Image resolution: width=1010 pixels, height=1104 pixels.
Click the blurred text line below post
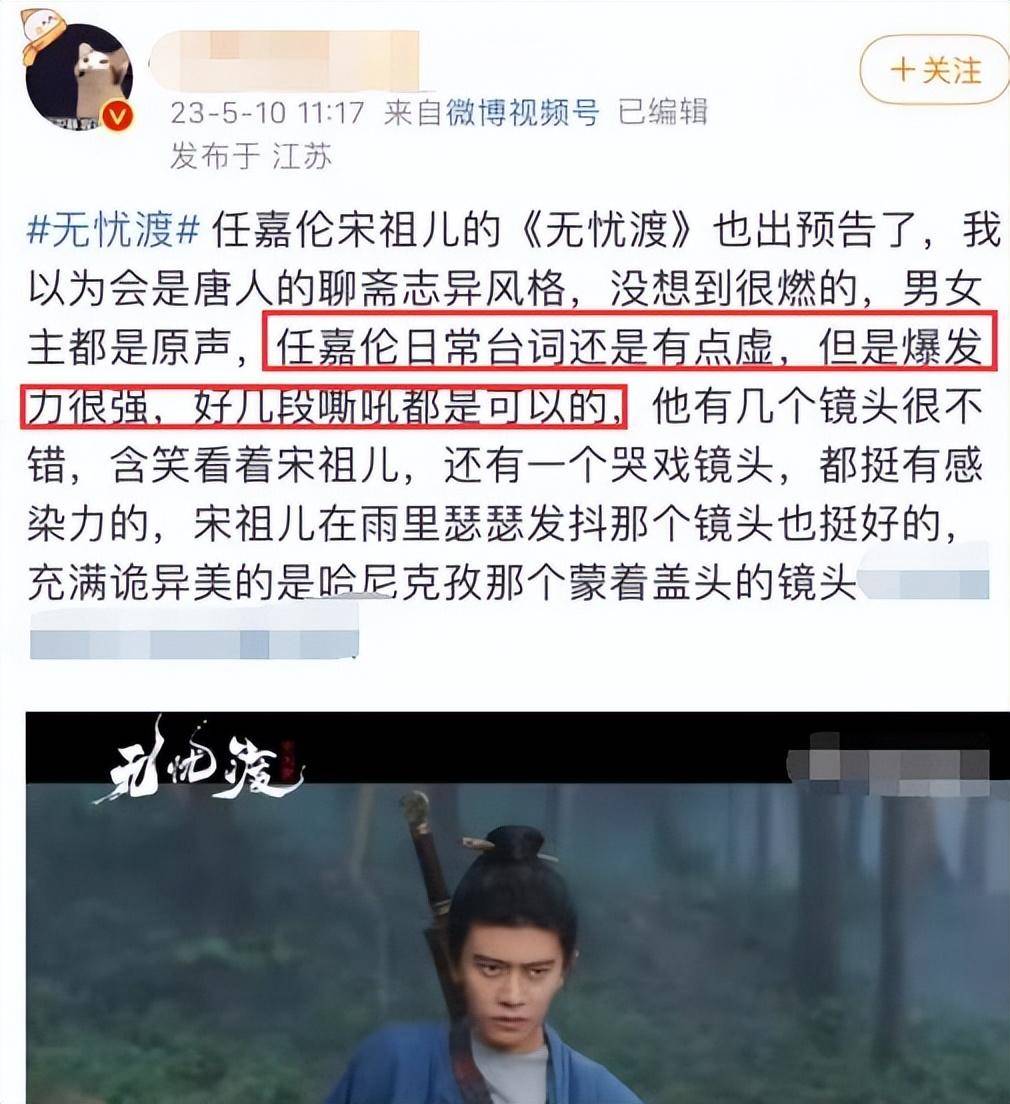tap(194, 635)
